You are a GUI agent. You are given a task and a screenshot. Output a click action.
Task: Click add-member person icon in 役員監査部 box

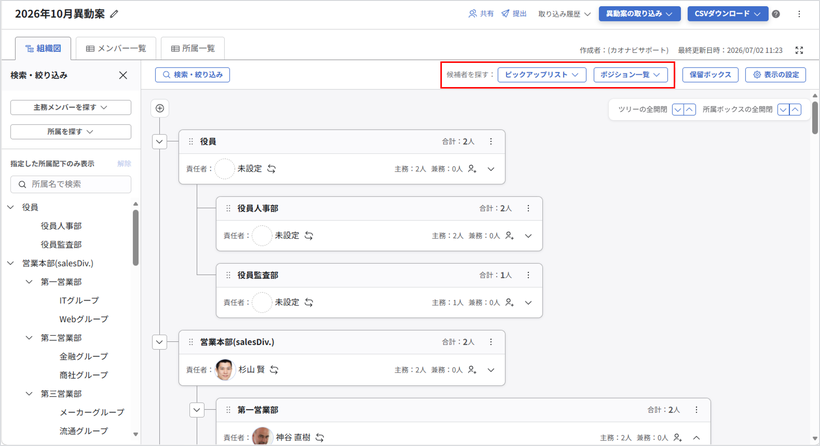click(x=509, y=302)
